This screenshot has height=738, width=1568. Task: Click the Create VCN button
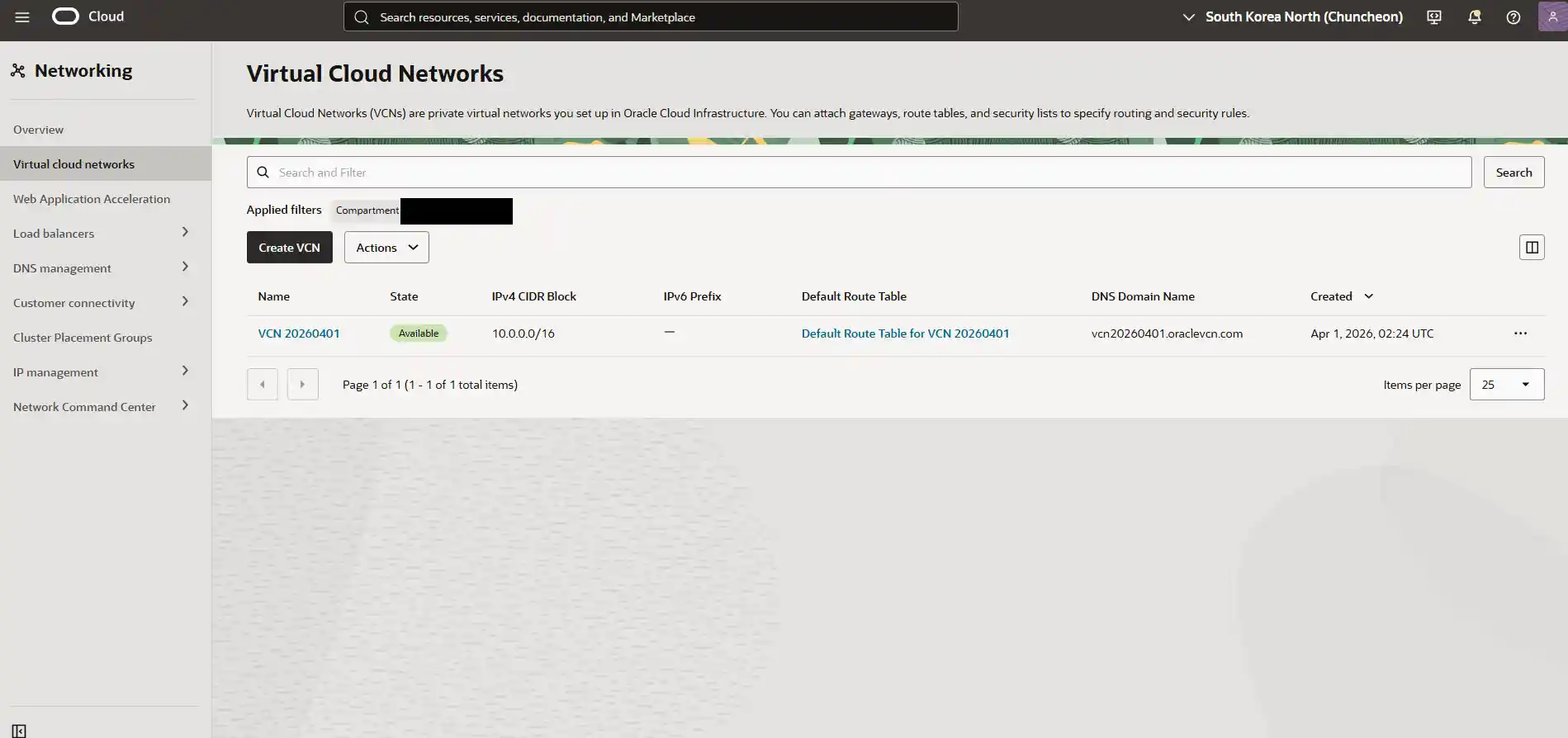tap(289, 248)
